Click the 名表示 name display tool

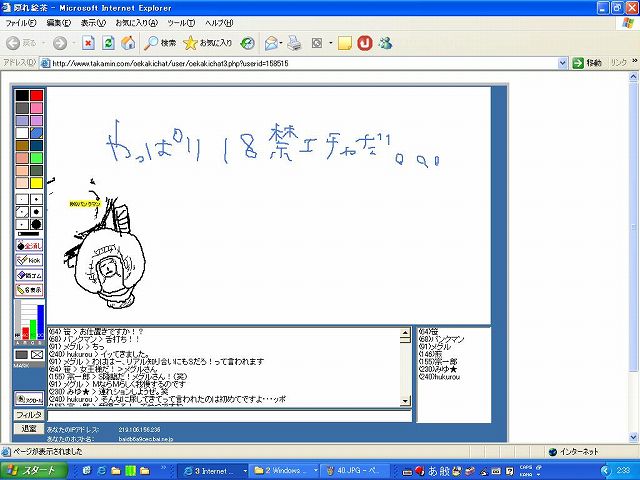[29, 290]
